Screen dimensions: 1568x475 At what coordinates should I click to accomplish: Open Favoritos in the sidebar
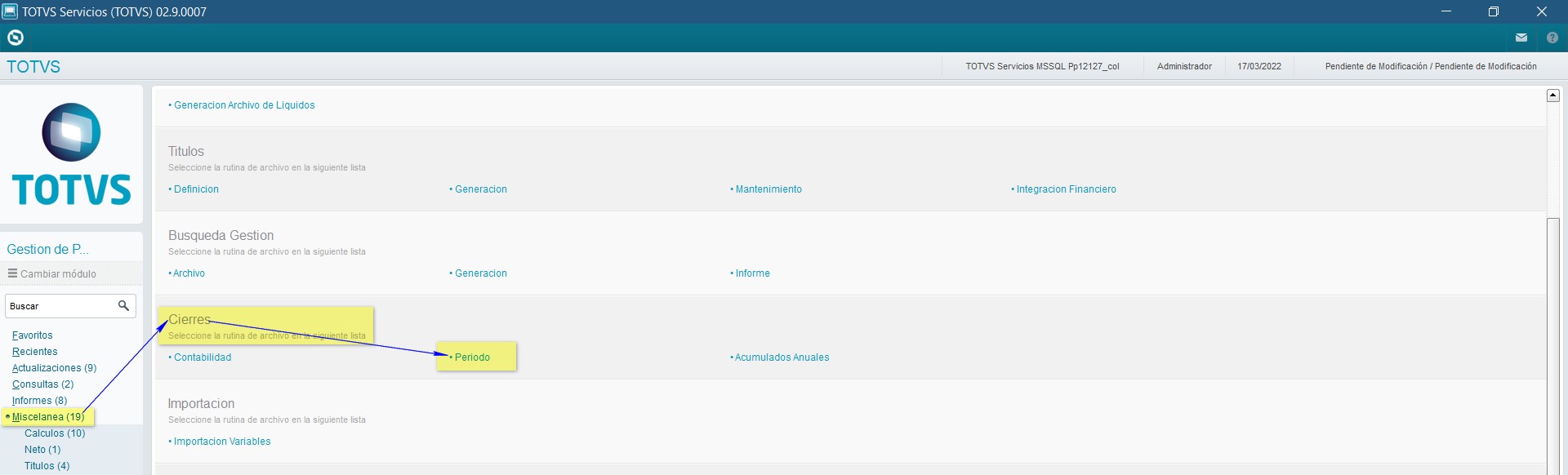click(x=32, y=335)
